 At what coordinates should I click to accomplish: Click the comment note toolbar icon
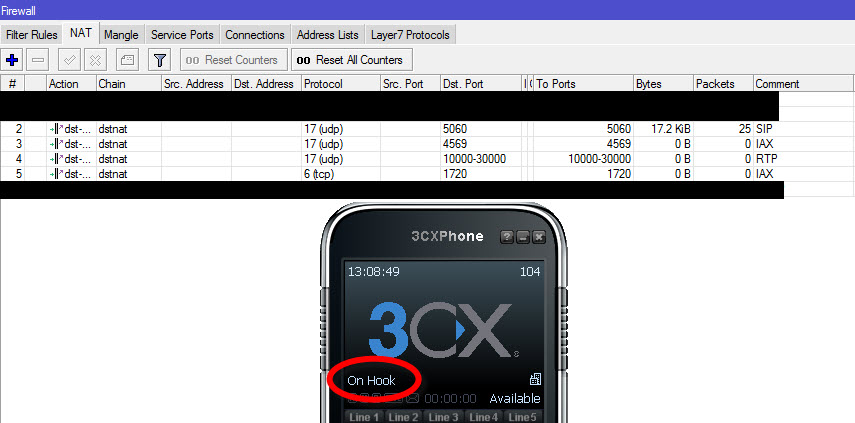pos(128,60)
